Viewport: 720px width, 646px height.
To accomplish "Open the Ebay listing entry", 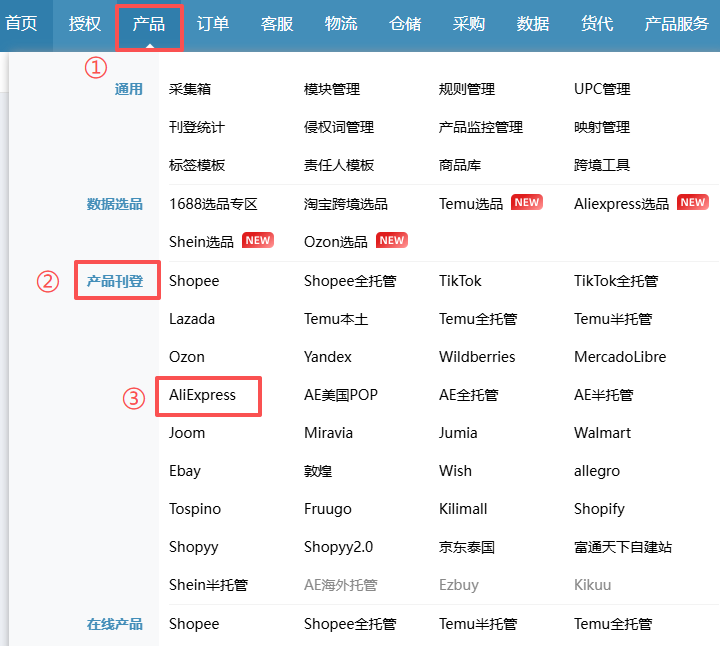I will pyautogui.click(x=185, y=471).
